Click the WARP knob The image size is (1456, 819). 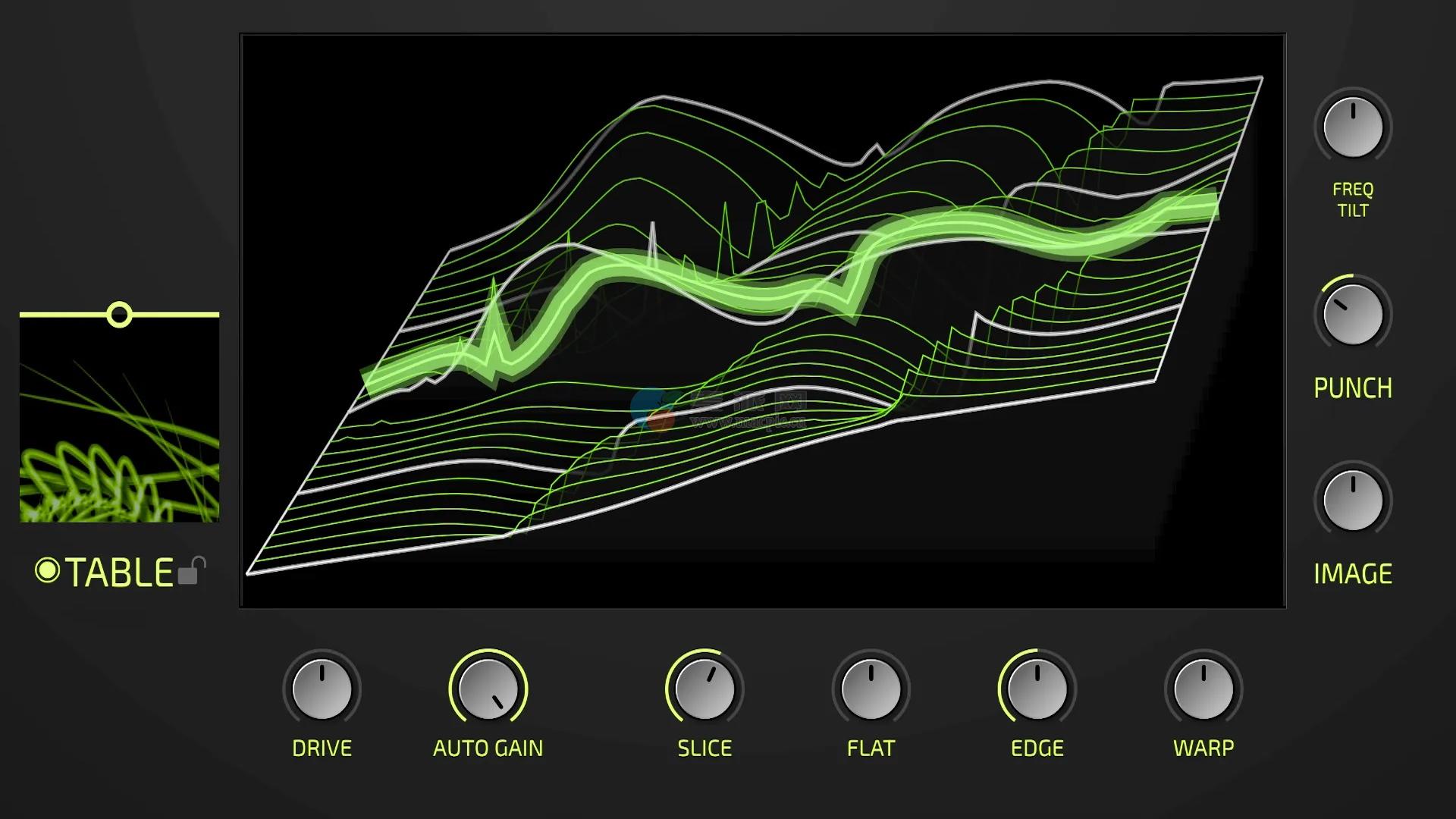(1203, 689)
